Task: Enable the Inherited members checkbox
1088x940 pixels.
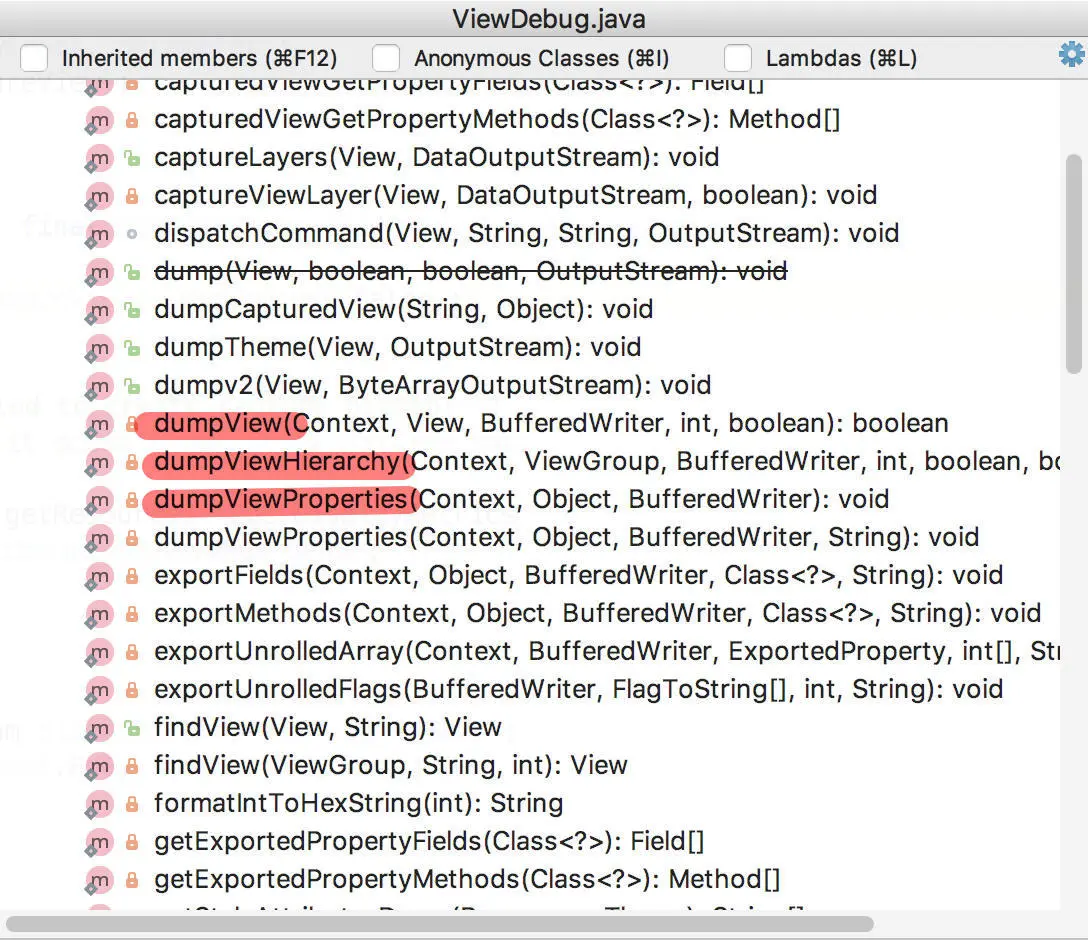Action: [x=34, y=58]
